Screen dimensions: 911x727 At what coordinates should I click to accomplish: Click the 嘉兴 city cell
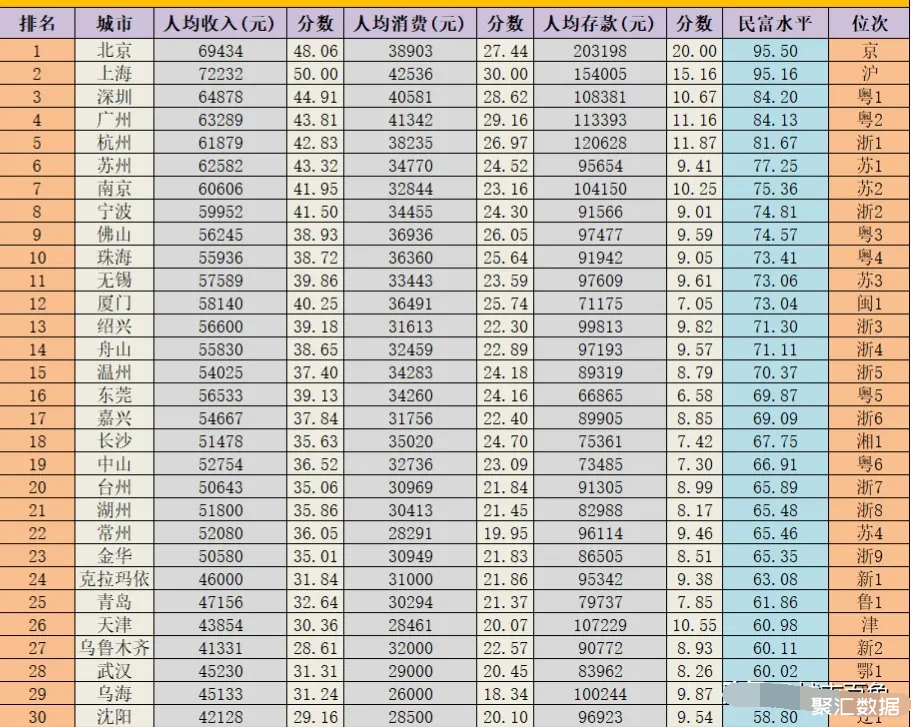114,418
